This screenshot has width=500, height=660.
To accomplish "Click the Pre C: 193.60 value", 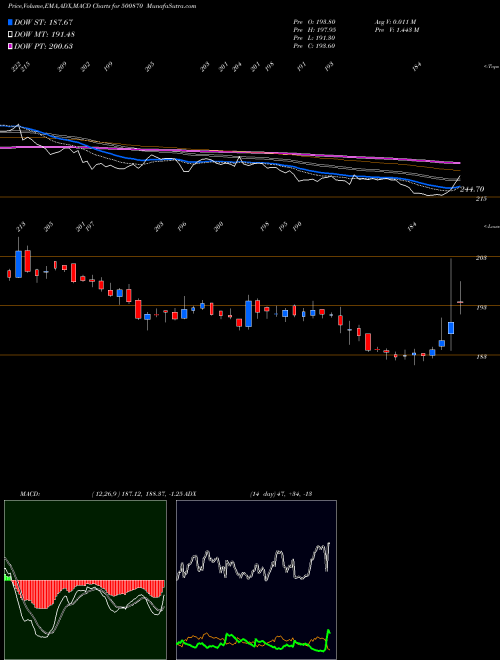I will click(314, 46).
